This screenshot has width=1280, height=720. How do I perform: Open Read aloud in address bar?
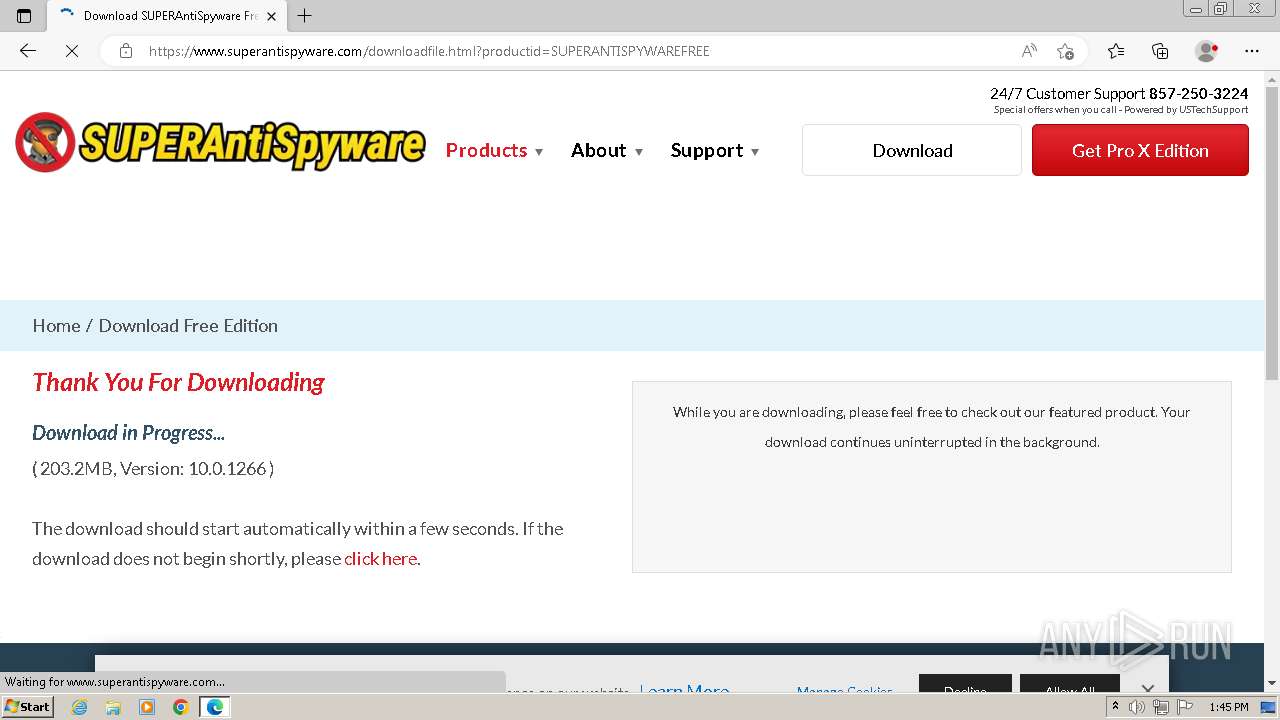1029,51
